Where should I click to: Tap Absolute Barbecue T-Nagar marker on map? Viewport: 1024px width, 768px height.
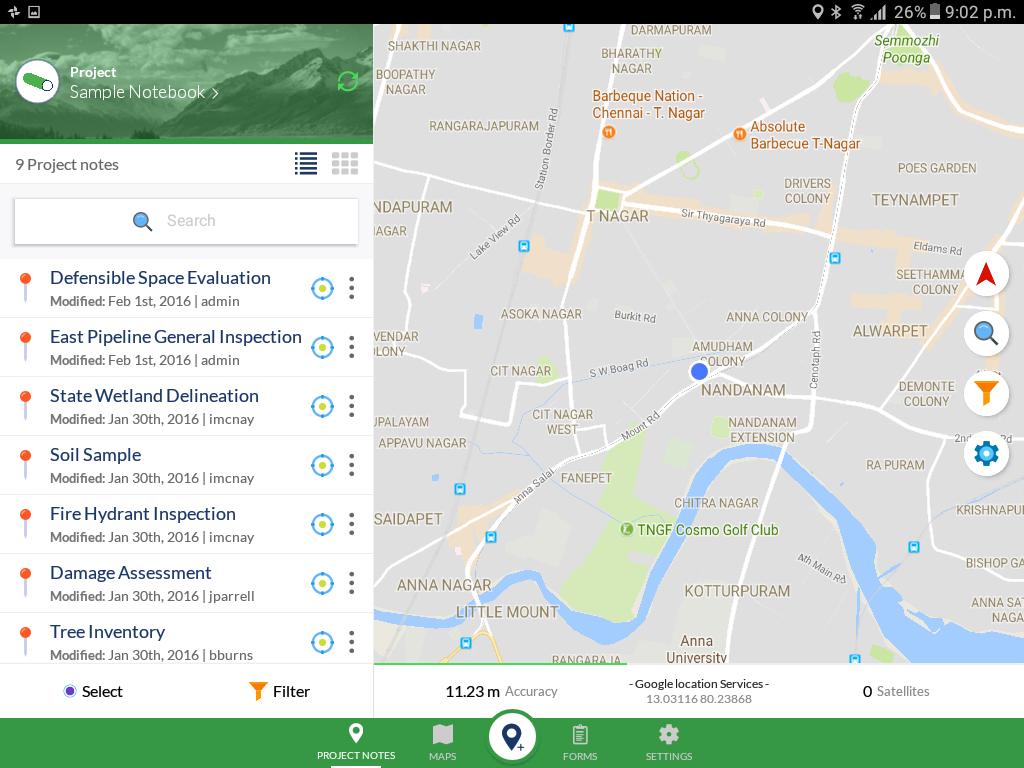(x=739, y=134)
